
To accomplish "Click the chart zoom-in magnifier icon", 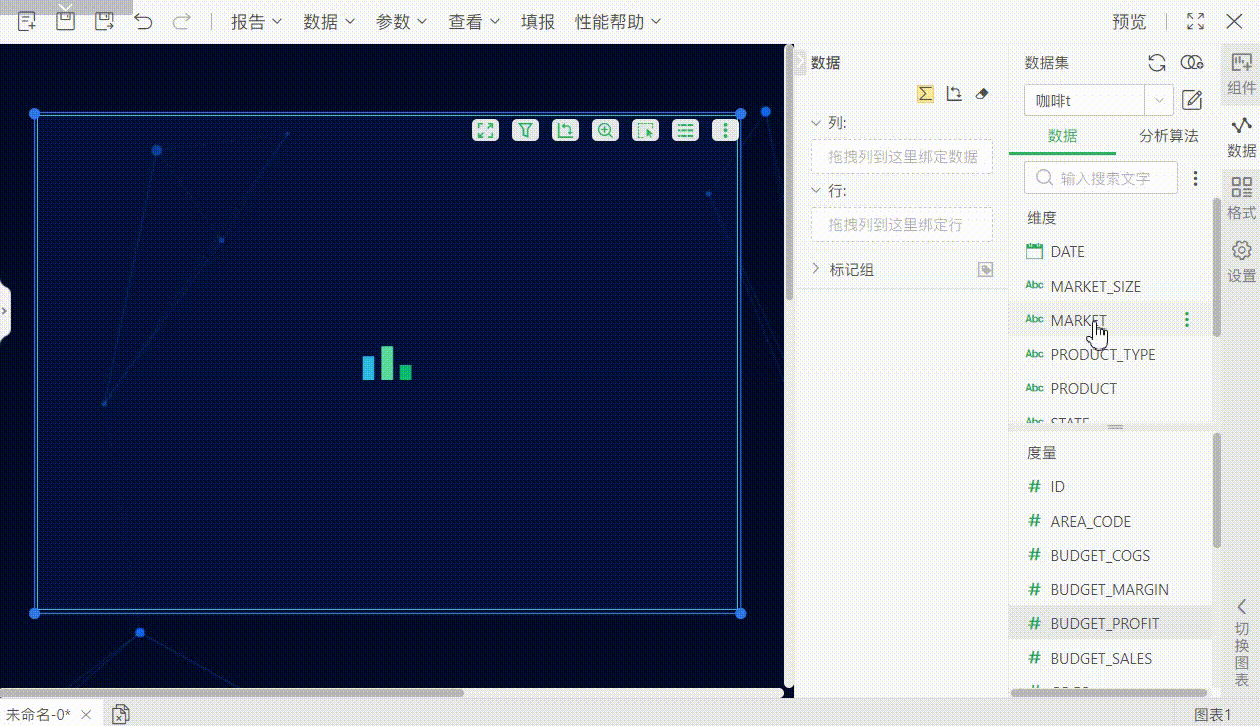I will [605, 130].
